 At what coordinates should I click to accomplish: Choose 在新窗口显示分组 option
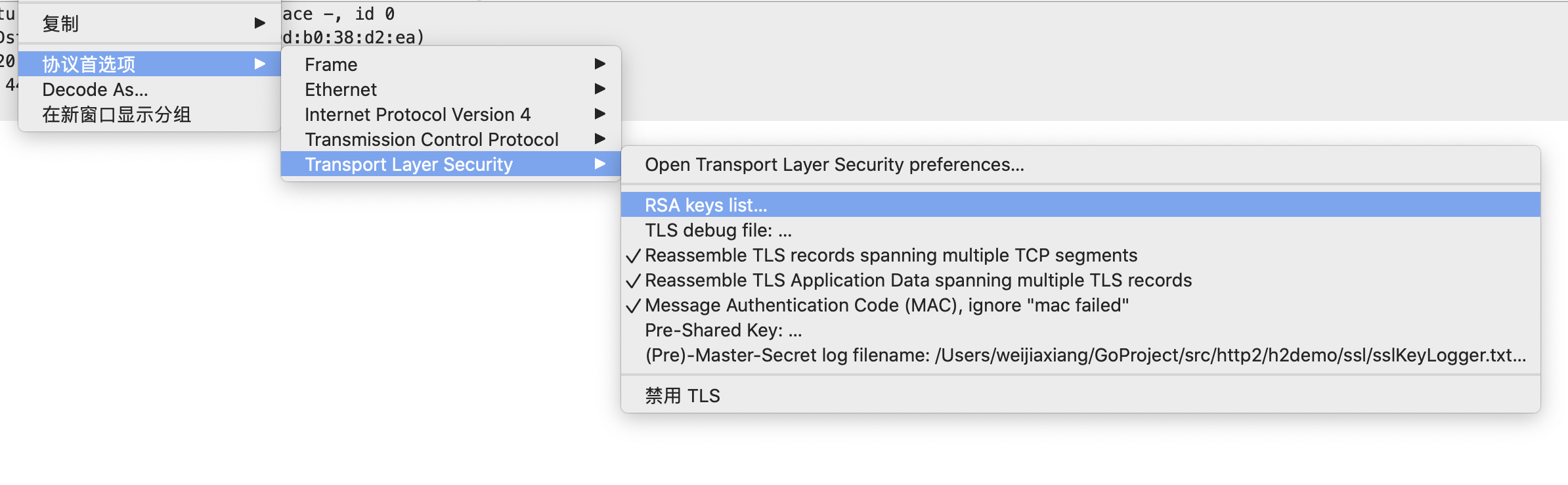(116, 114)
